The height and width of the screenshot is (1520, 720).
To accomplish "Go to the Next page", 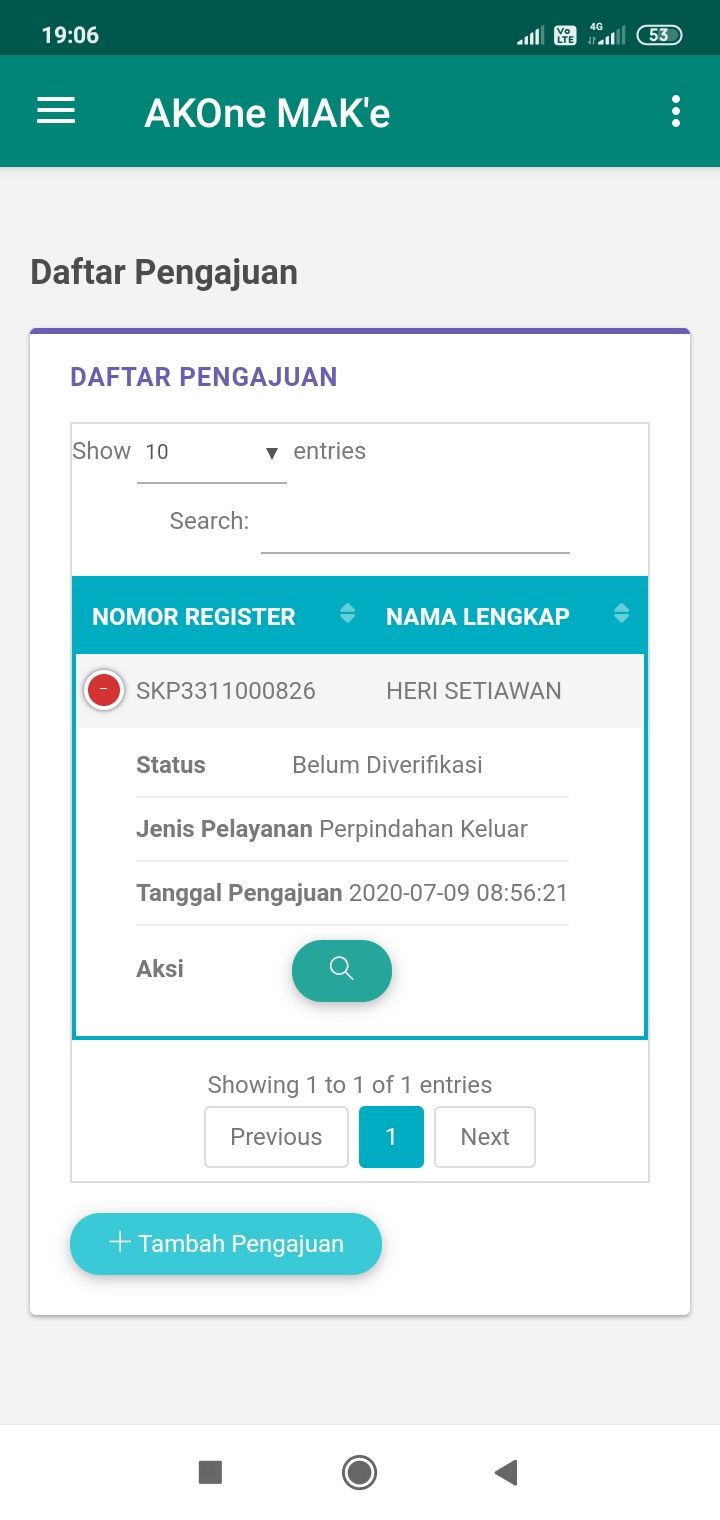I will [x=485, y=1137].
